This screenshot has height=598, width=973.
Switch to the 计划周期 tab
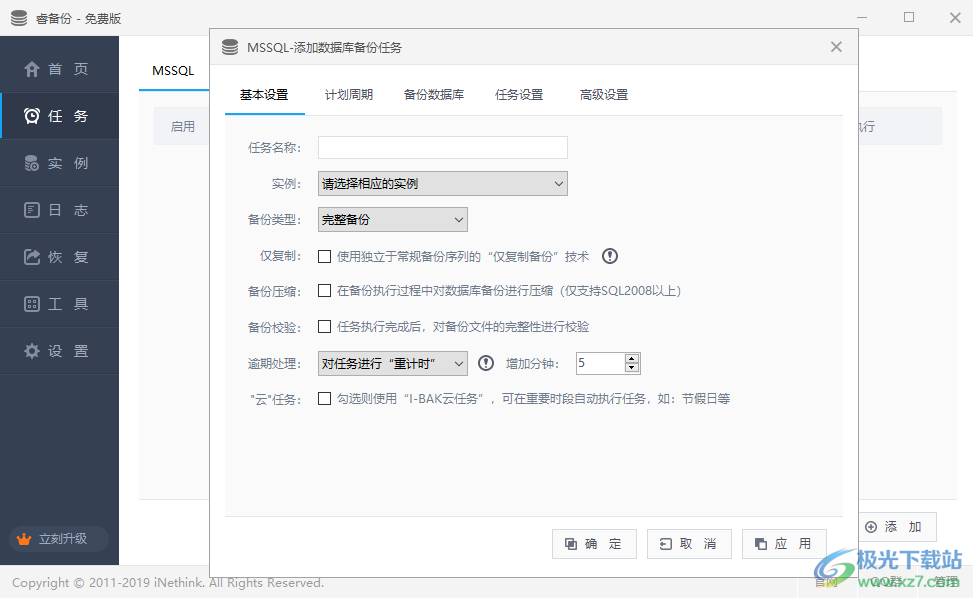click(x=349, y=95)
